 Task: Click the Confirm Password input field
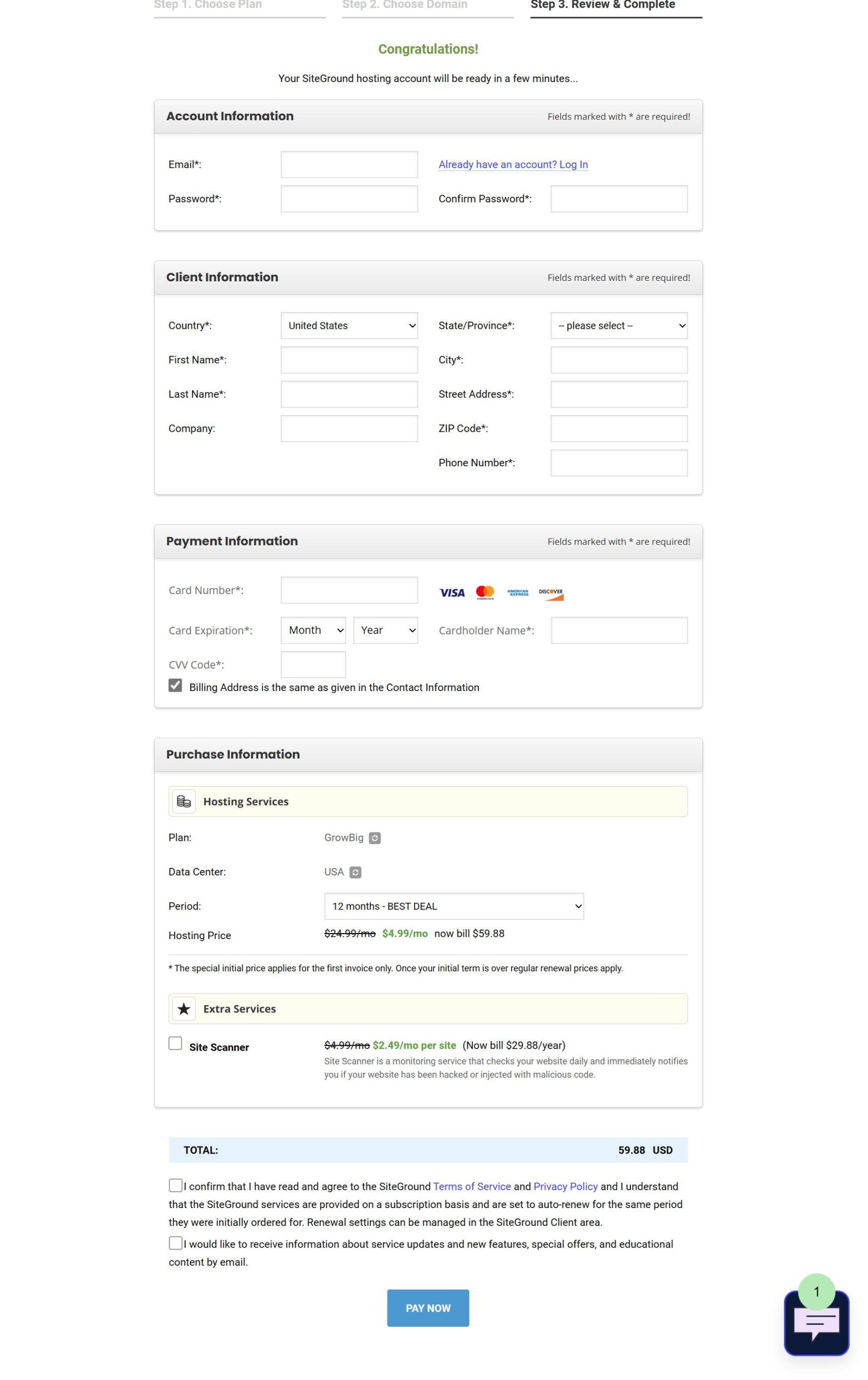click(619, 199)
